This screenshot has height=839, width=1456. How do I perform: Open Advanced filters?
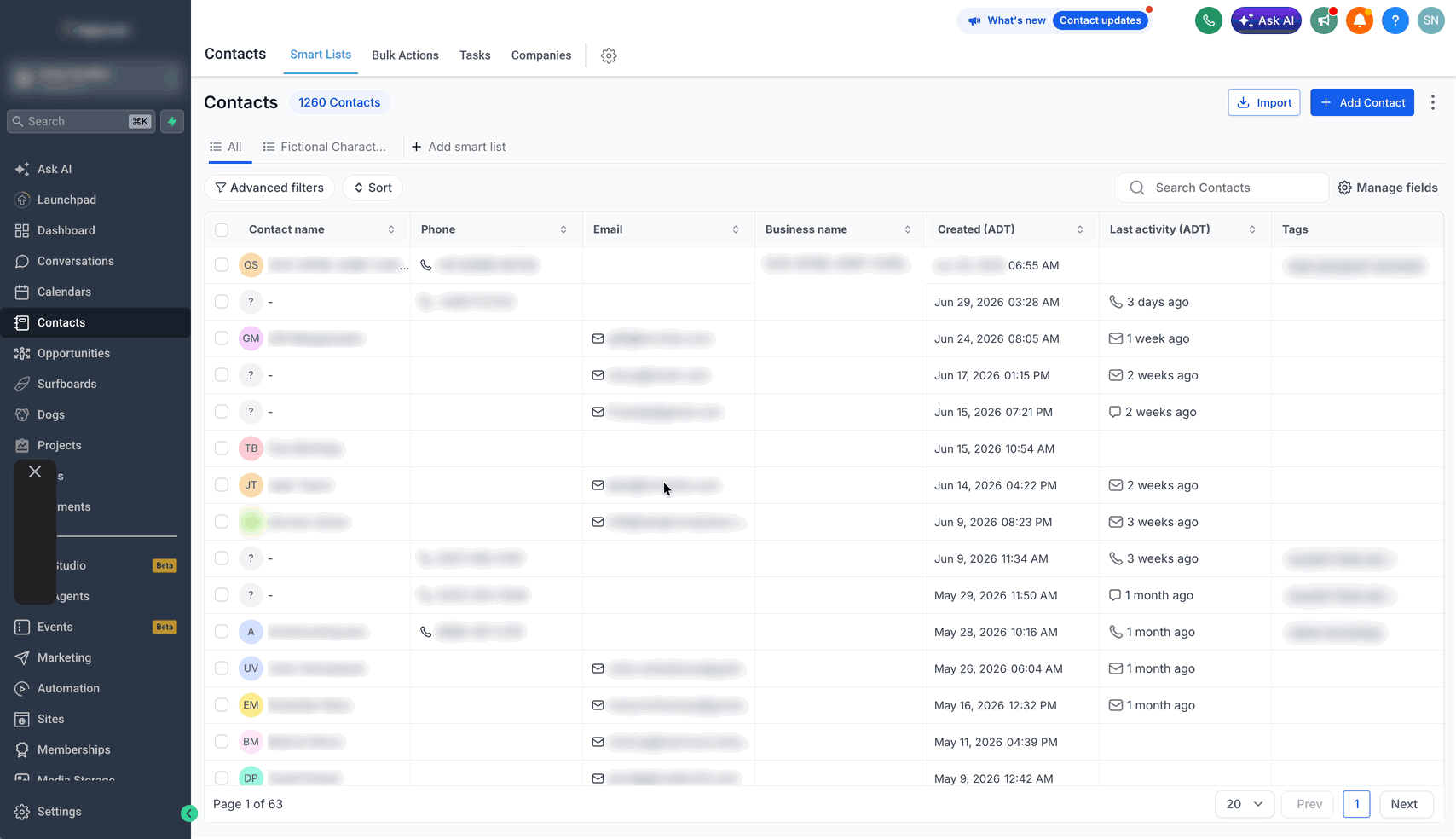coord(269,188)
